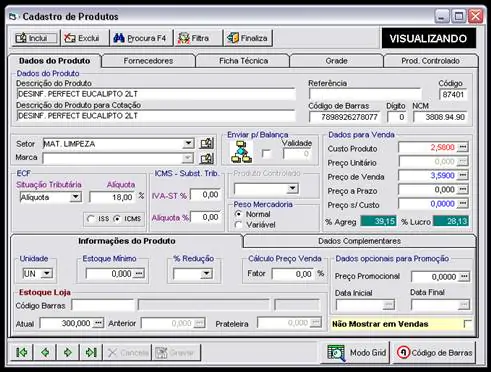The height and width of the screenshot is (372, 491).
Task: Click the Estoque Loja Código Barras field
Action: tap(103, 305)
